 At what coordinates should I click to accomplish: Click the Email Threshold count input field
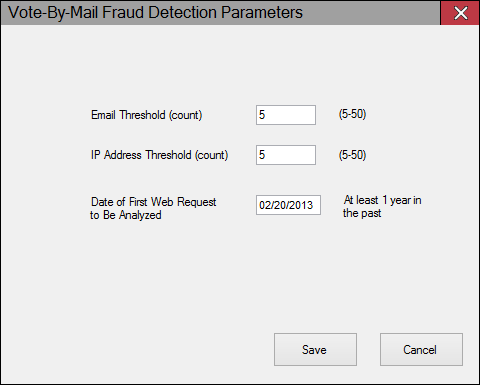(286, 115)
